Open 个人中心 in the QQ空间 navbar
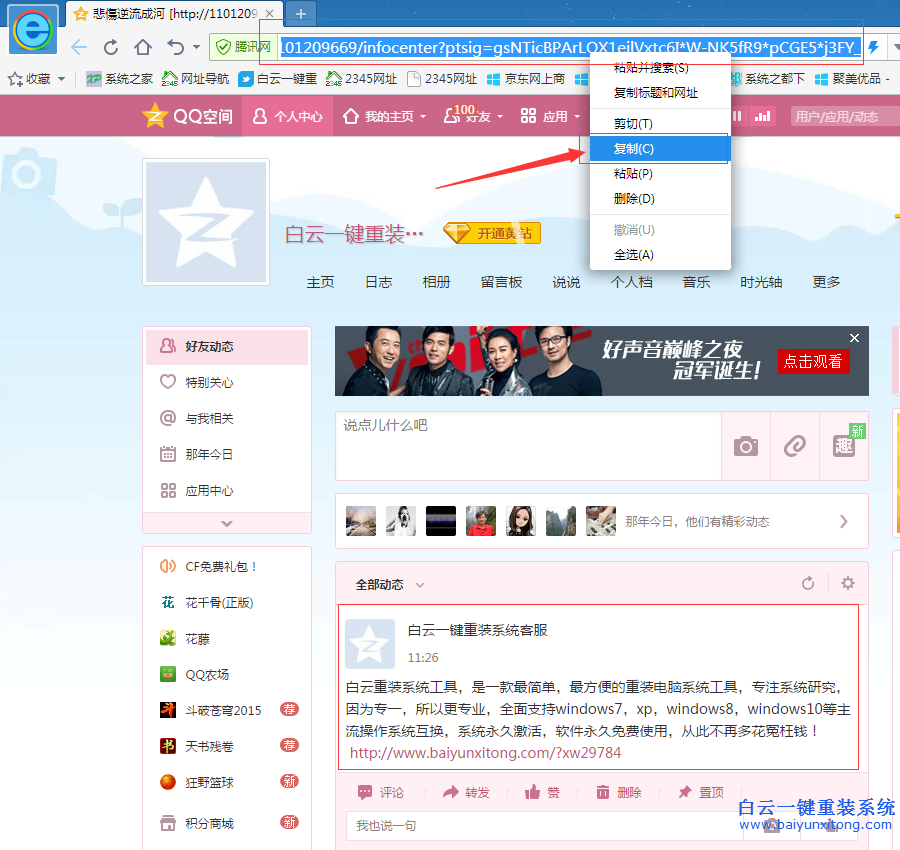 pos(298,116)
